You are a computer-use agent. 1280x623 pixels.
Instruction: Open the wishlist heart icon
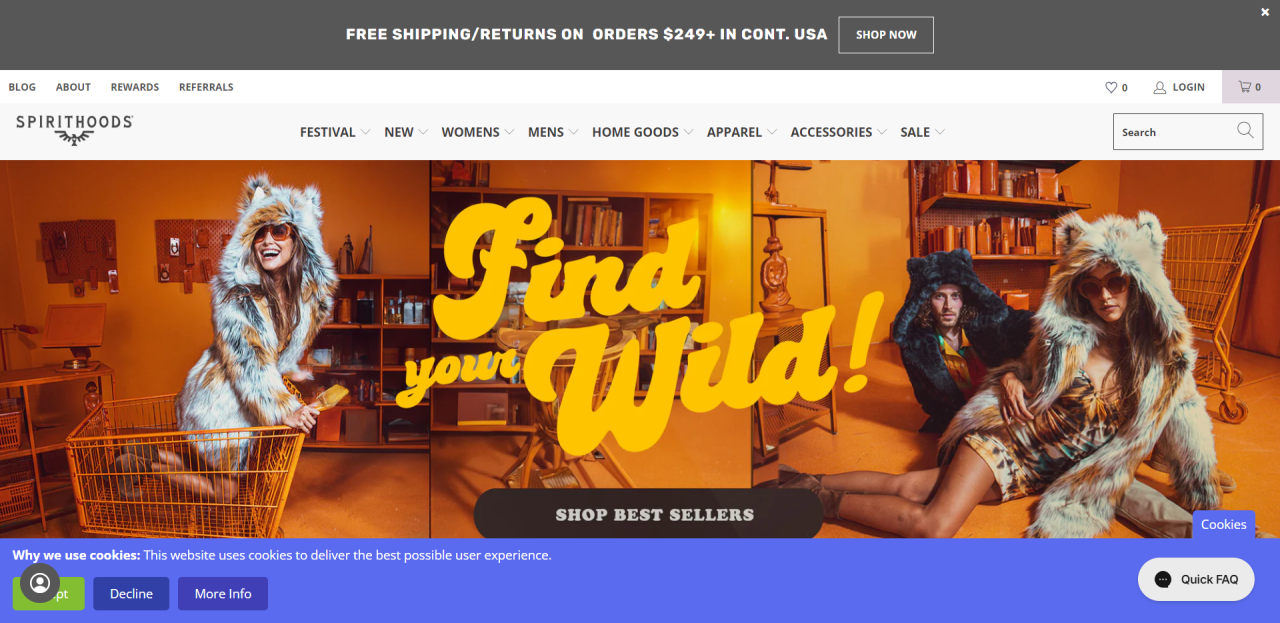point(1110,87)
